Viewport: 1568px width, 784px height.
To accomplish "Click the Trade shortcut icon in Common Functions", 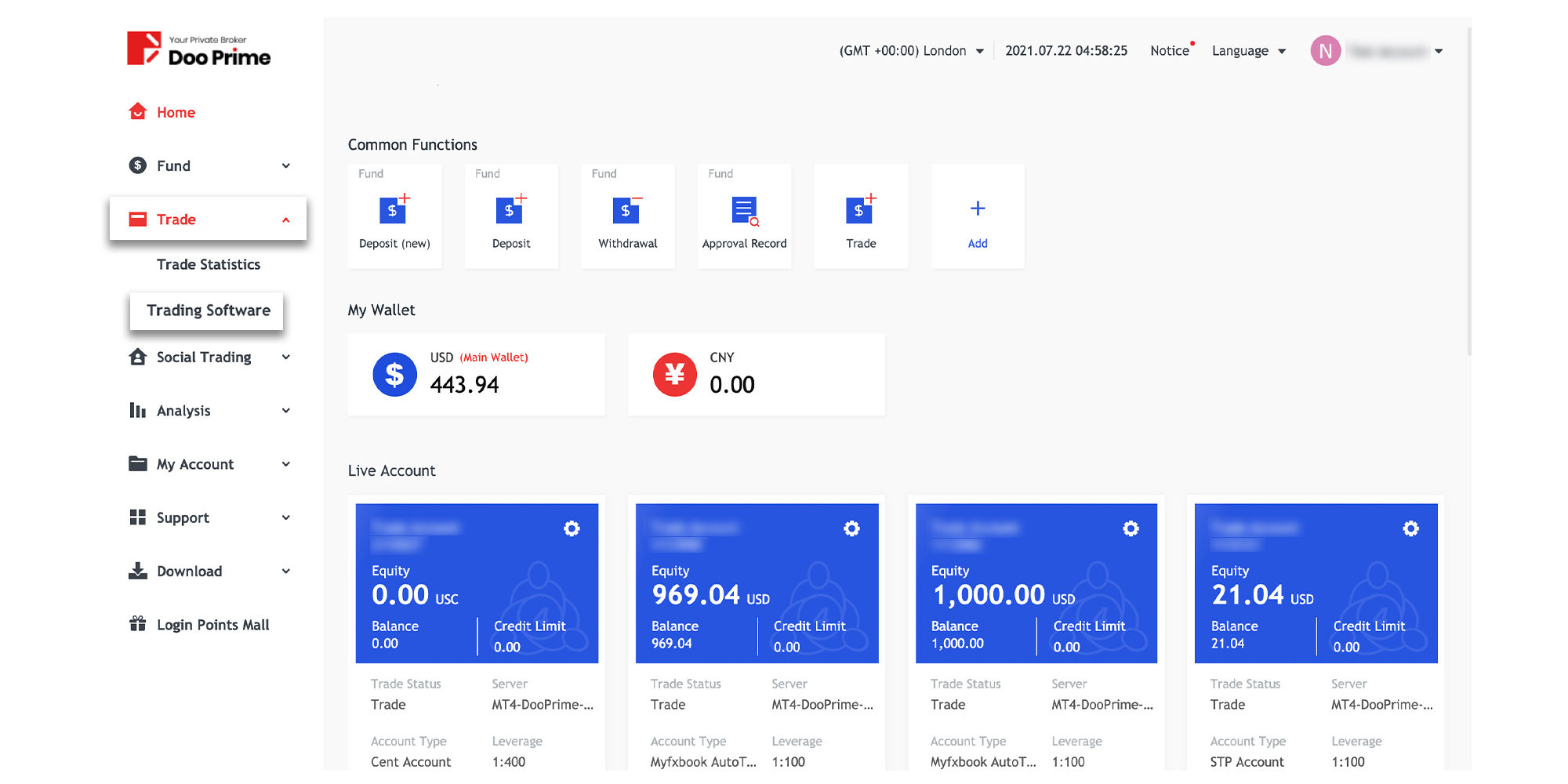I will click(860, 211).
